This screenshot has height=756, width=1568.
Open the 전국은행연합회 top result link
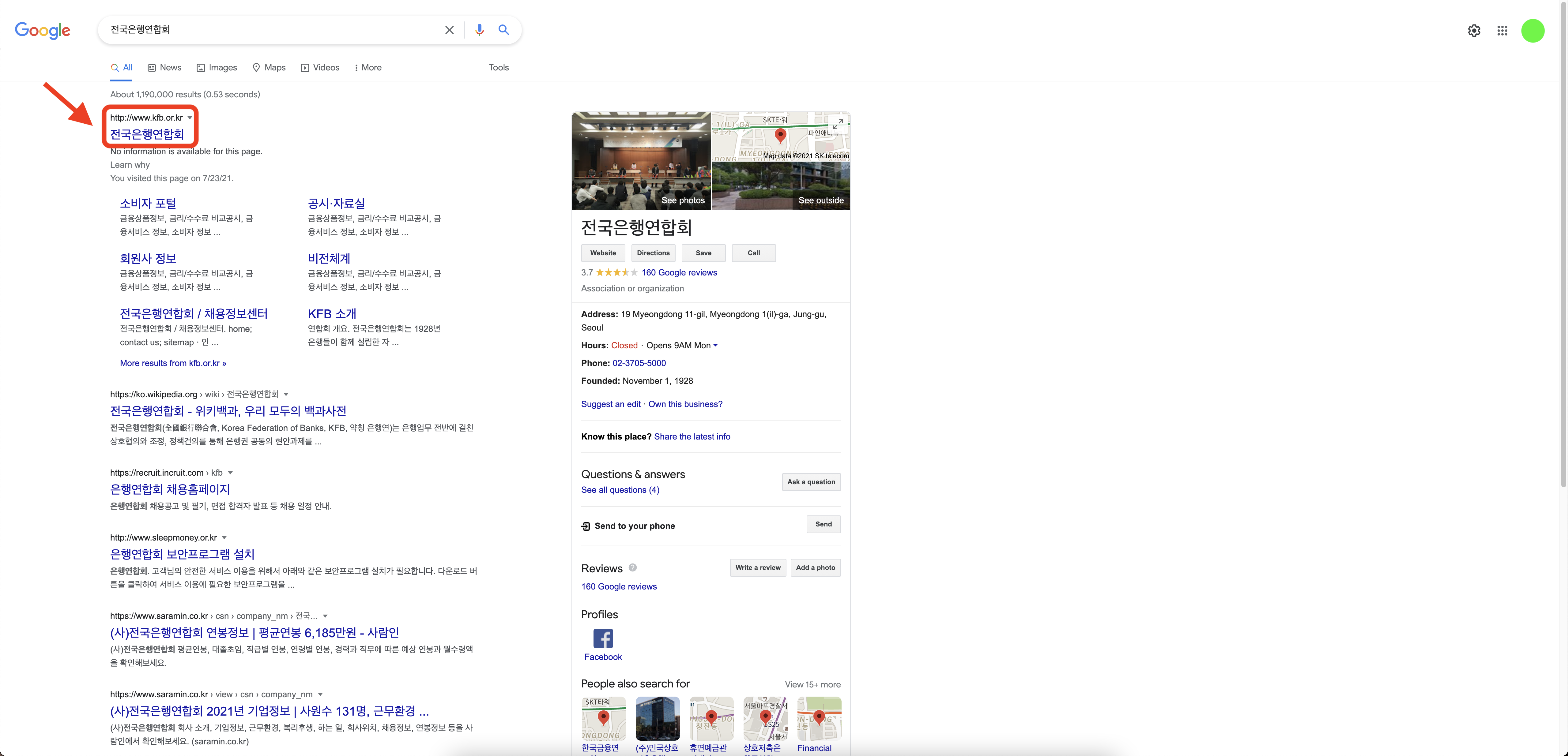[x=147, y=134]
